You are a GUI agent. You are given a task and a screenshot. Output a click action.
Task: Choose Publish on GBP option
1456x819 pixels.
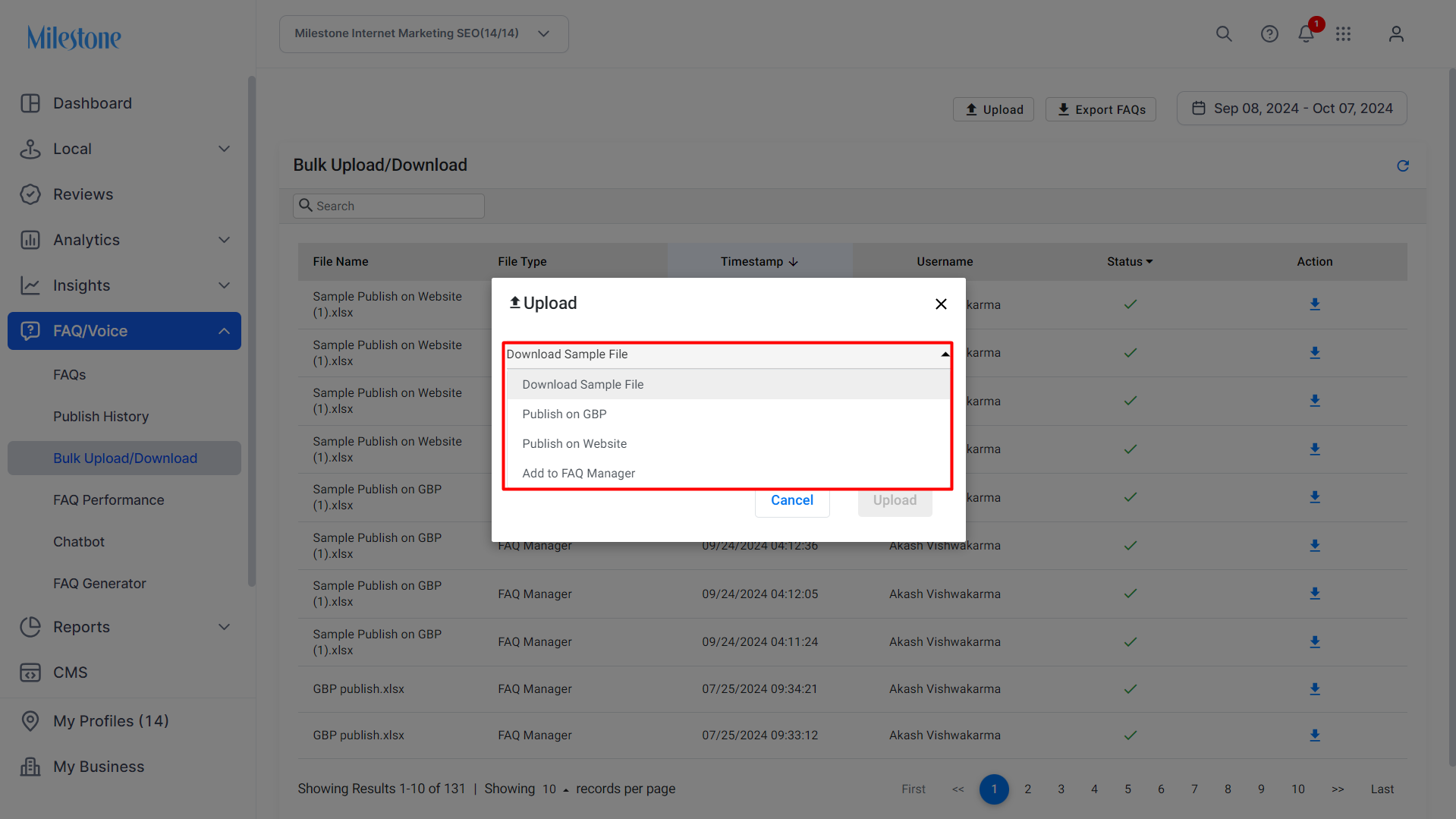(728, 414)
